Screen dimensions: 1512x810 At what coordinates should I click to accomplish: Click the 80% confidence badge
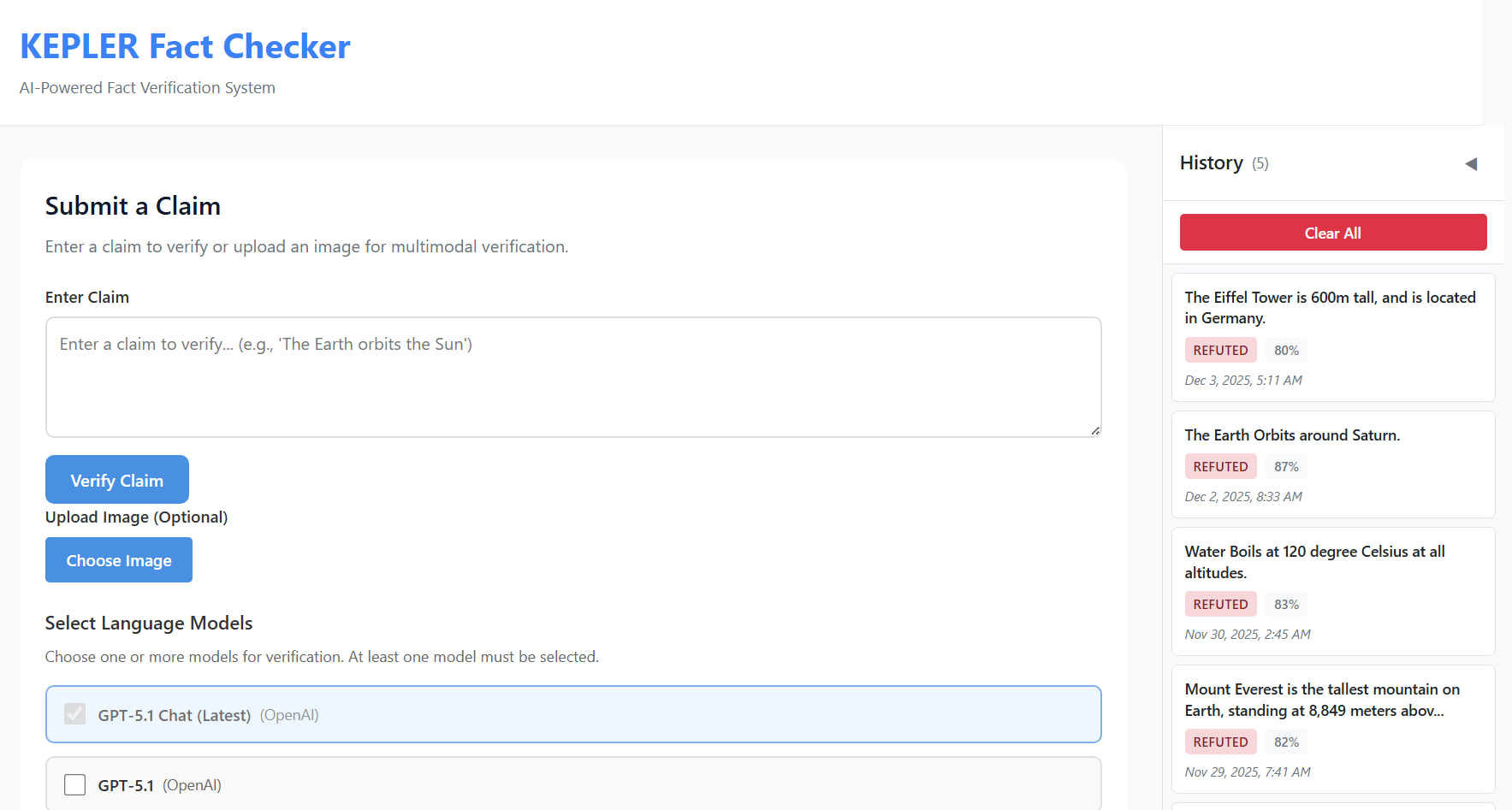pos(1286,351)
